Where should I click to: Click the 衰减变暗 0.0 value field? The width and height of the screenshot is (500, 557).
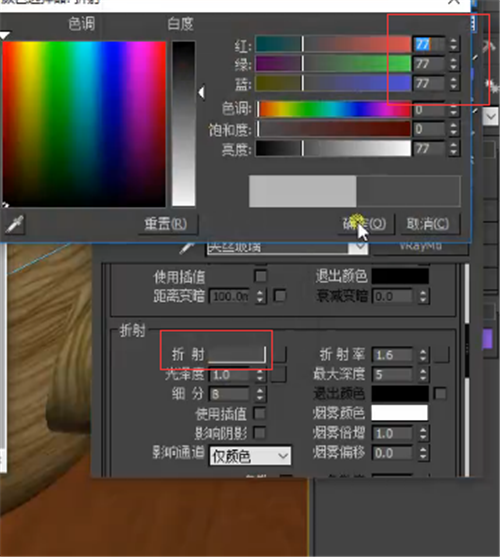[x=392, y=296]
